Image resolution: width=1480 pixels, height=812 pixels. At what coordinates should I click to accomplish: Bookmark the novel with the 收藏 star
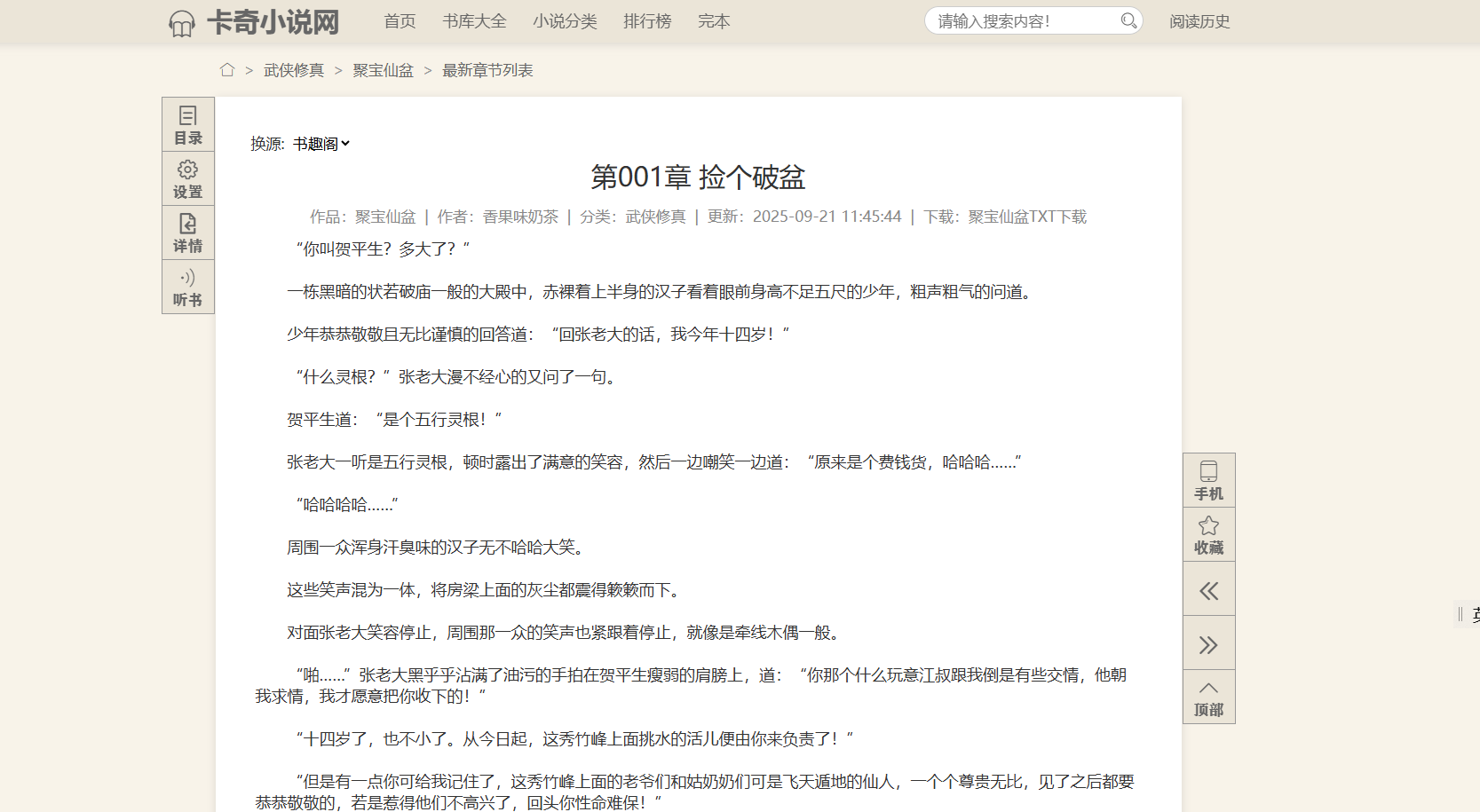coord(1208,535)
